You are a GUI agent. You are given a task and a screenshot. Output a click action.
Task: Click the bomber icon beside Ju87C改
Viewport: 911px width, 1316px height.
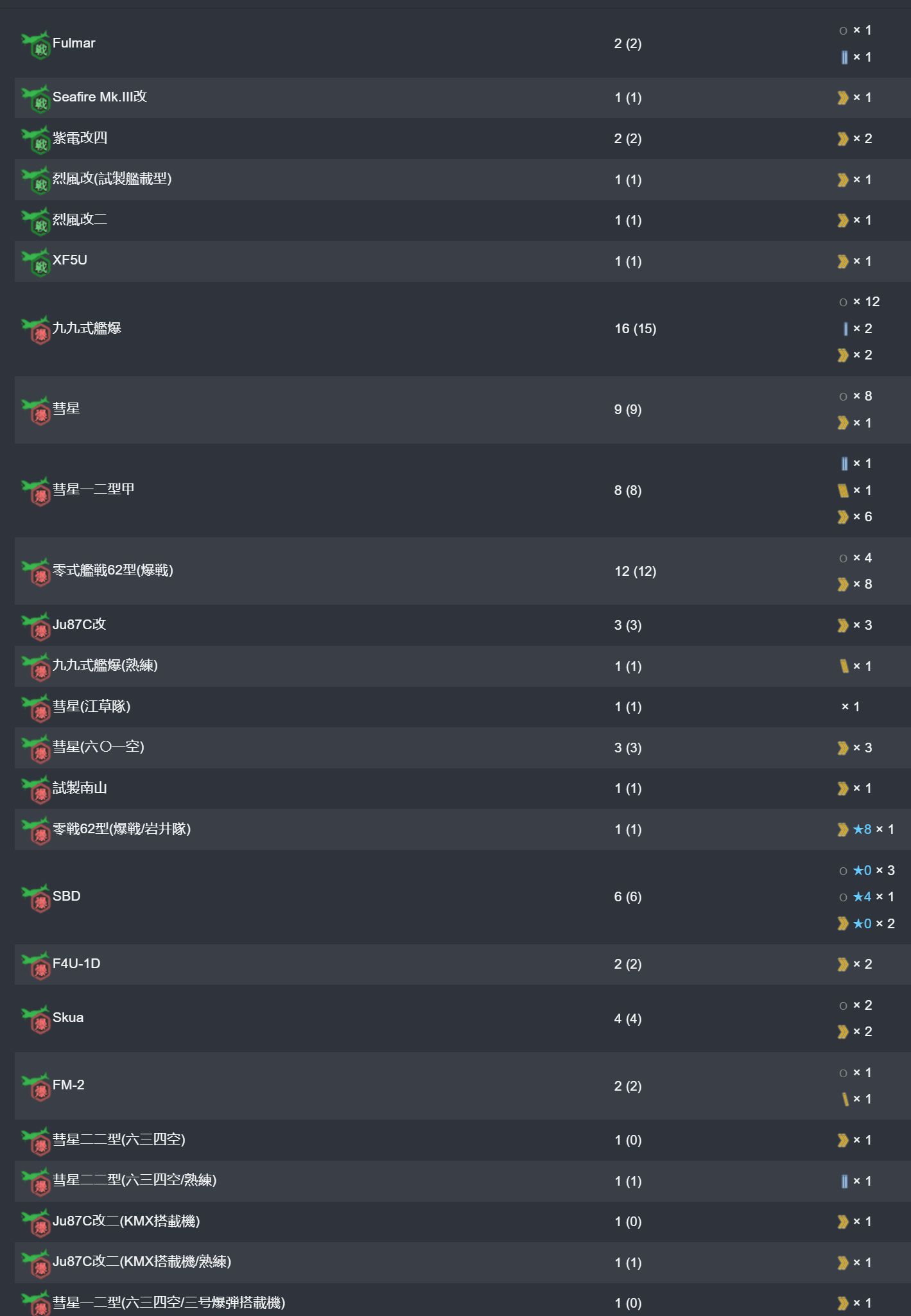coord(36,626)
